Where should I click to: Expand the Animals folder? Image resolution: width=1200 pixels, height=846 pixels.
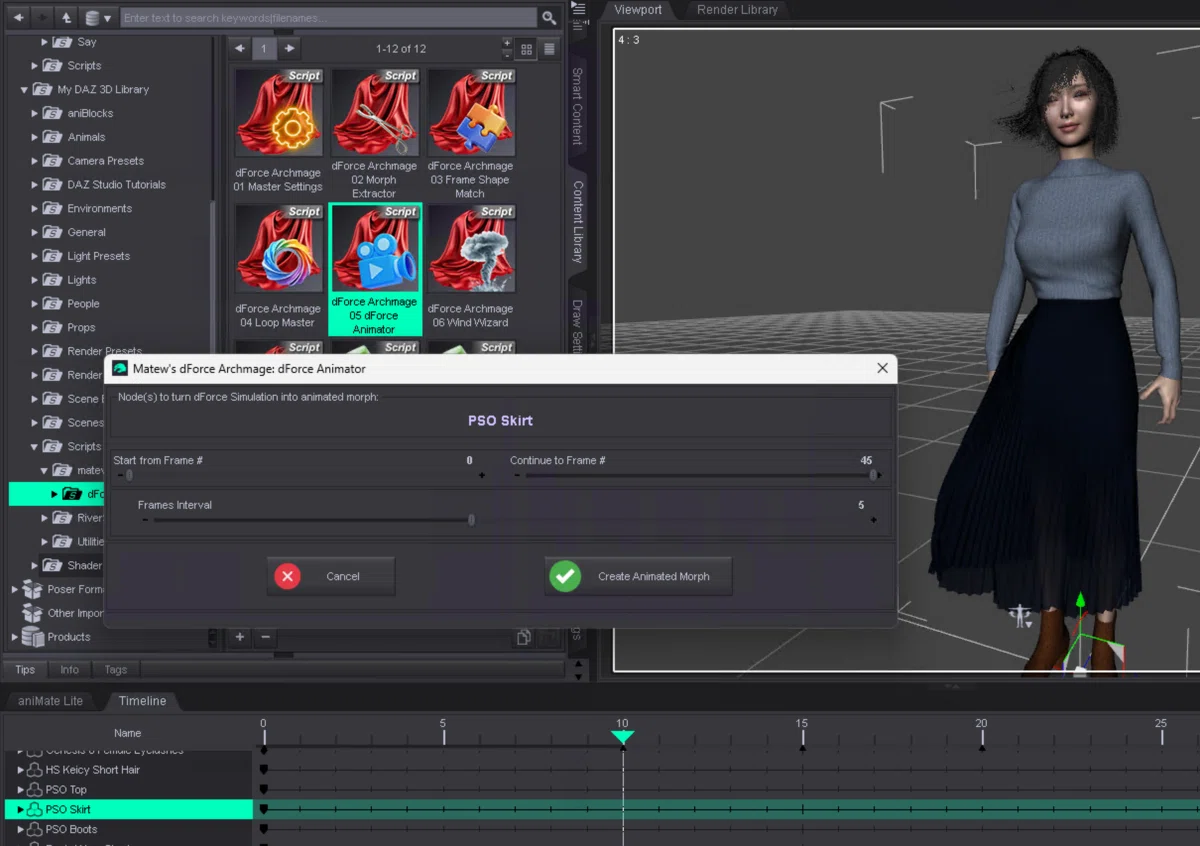34,137
